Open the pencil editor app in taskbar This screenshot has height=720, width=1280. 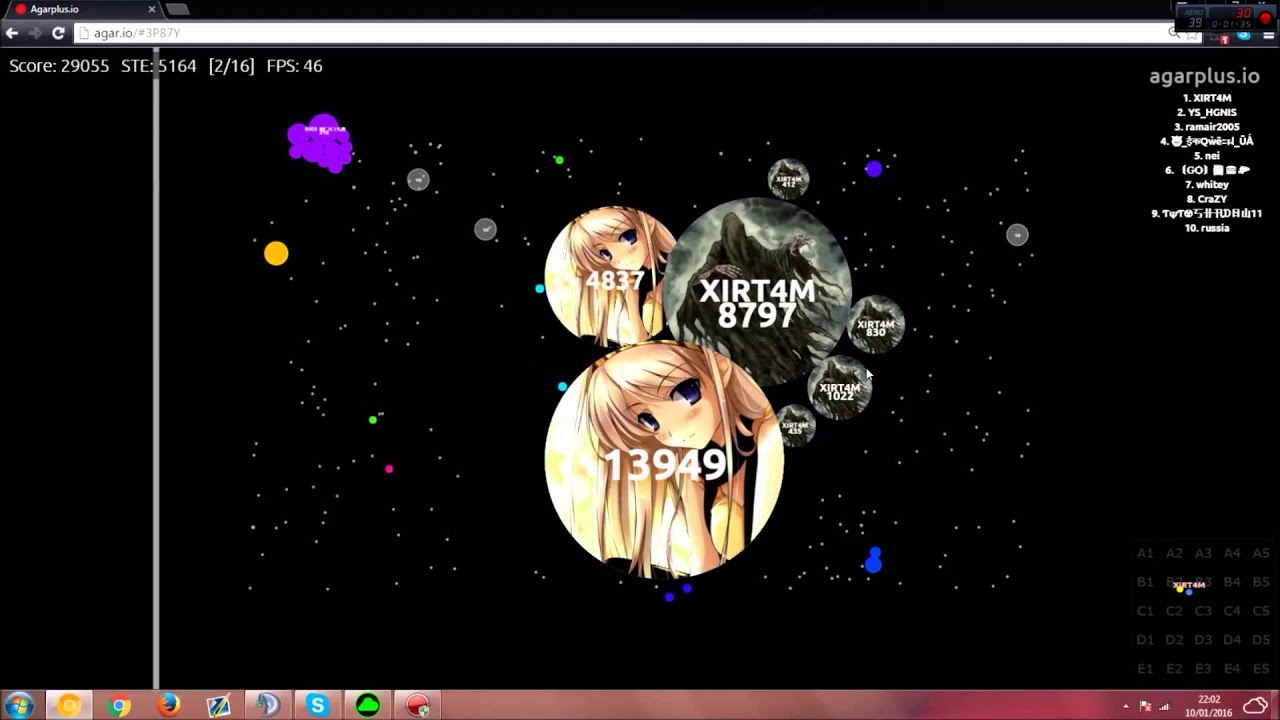tap(218, 706)
